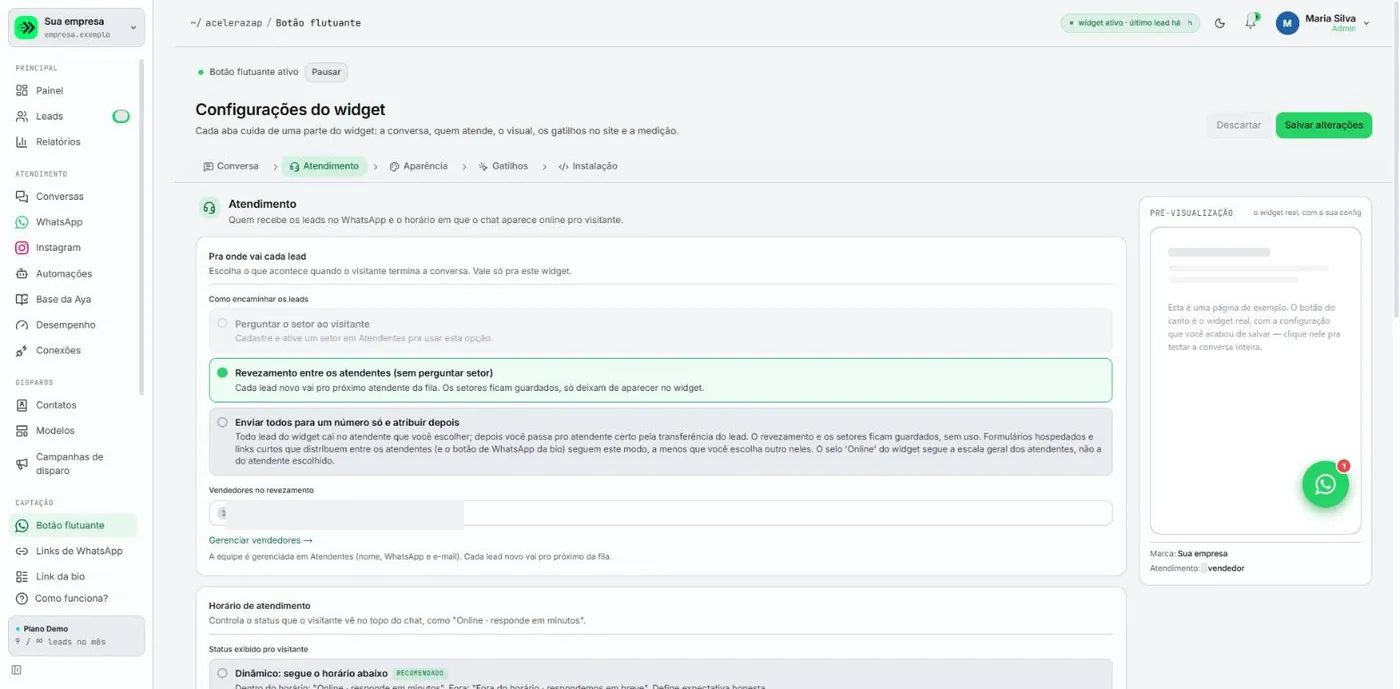
Task: Open the WhatsApp sidebar icon
Action: pos(22,222)
